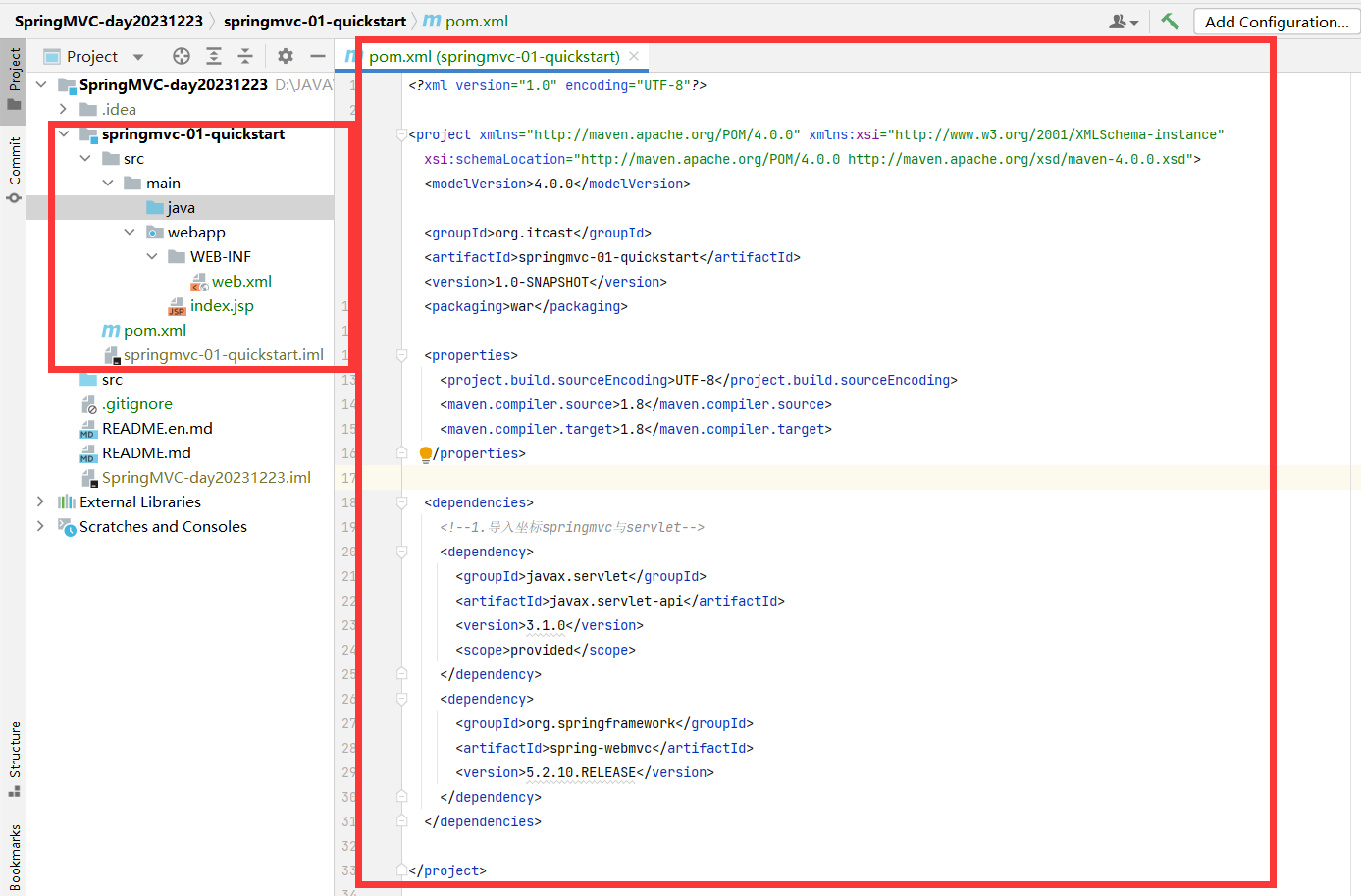Fold the javax.servlet dependency block
Viewport: 1361px width, 896px height.
(x=401, y=552)
